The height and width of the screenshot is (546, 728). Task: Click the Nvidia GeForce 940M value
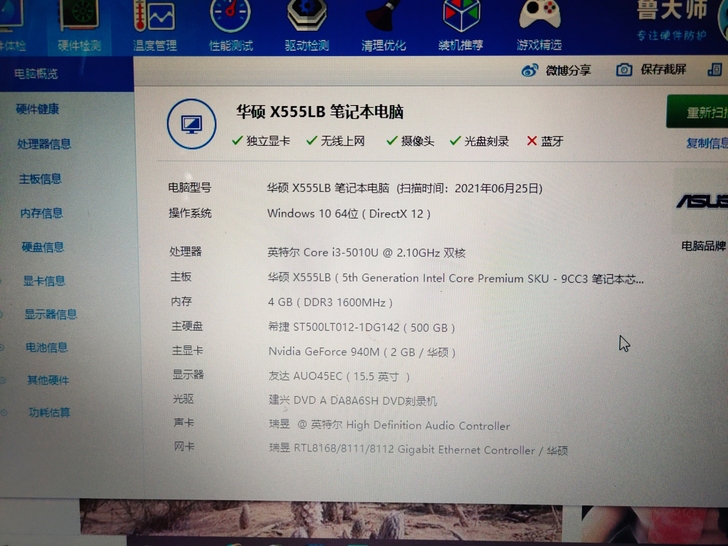362,352
